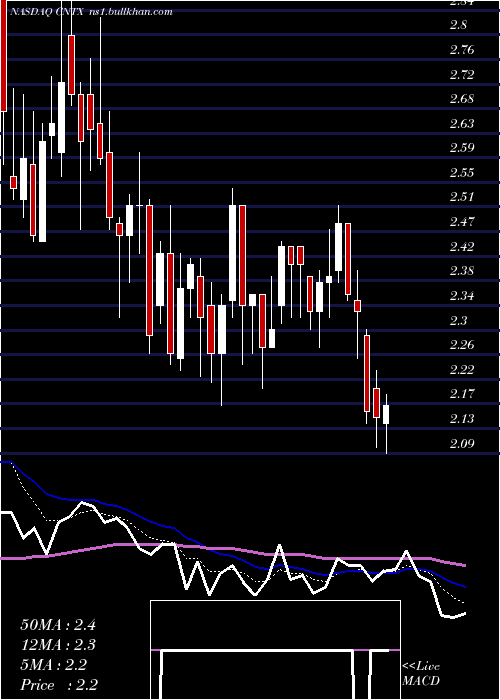Select the 2.38 price axis label
This screenshot has height=700, width=500.
(462, 271)
